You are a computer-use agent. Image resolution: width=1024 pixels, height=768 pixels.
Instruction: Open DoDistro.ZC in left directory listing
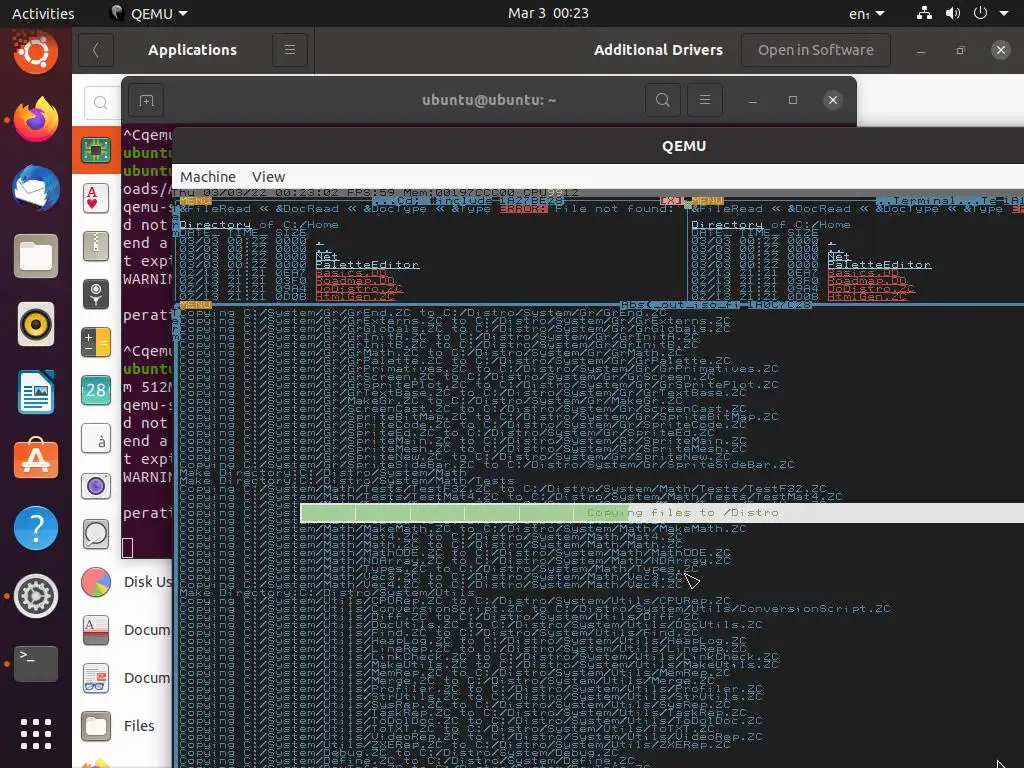(x=359, y=289)
